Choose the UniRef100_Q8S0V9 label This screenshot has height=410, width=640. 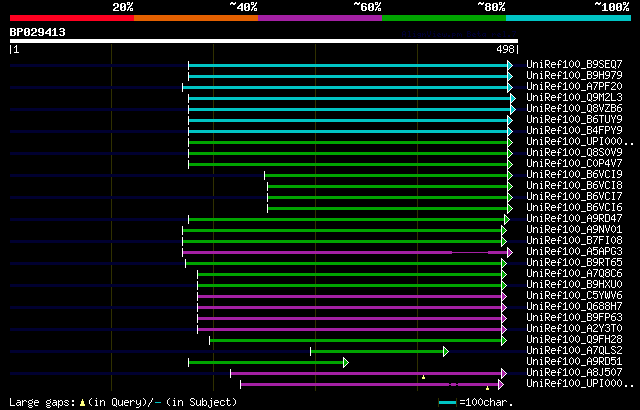coord(574,153)
